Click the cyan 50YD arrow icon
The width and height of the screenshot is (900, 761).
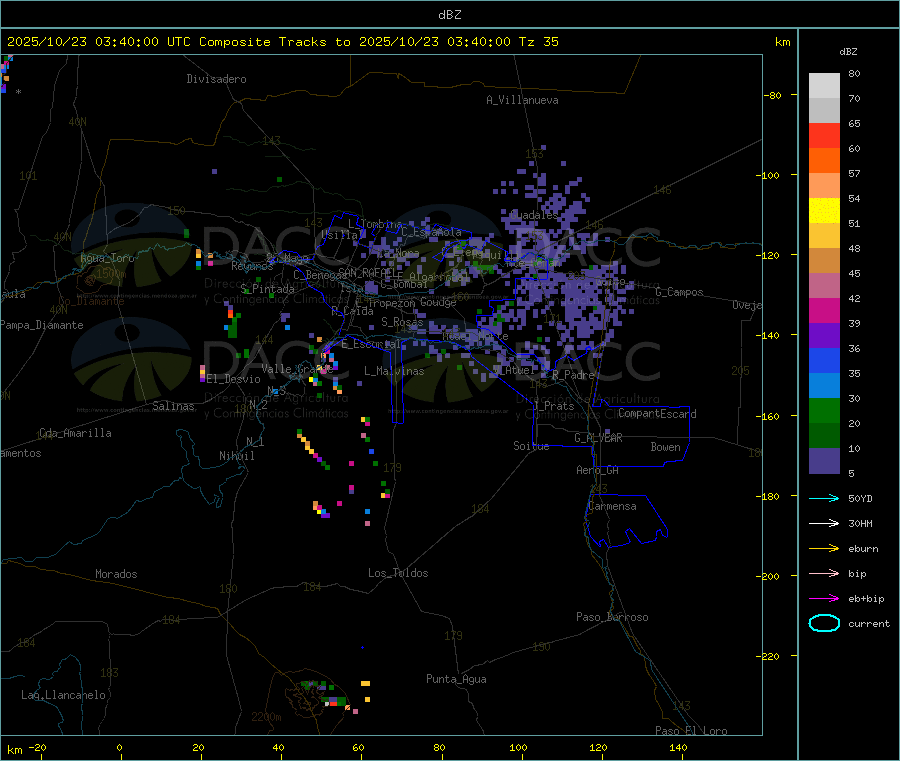tap(824, 498)
